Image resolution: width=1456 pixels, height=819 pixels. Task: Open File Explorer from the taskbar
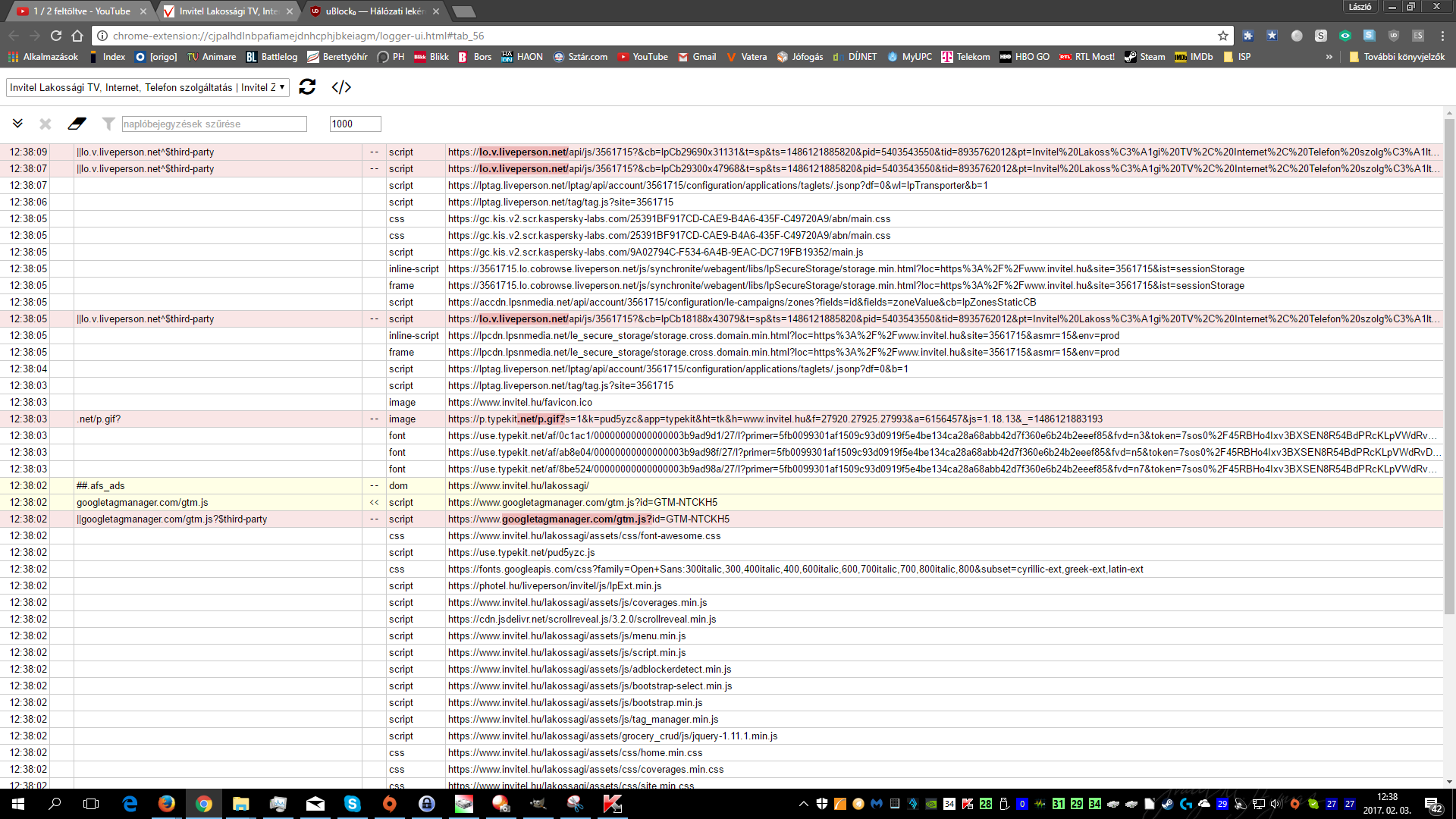point(241,804)
